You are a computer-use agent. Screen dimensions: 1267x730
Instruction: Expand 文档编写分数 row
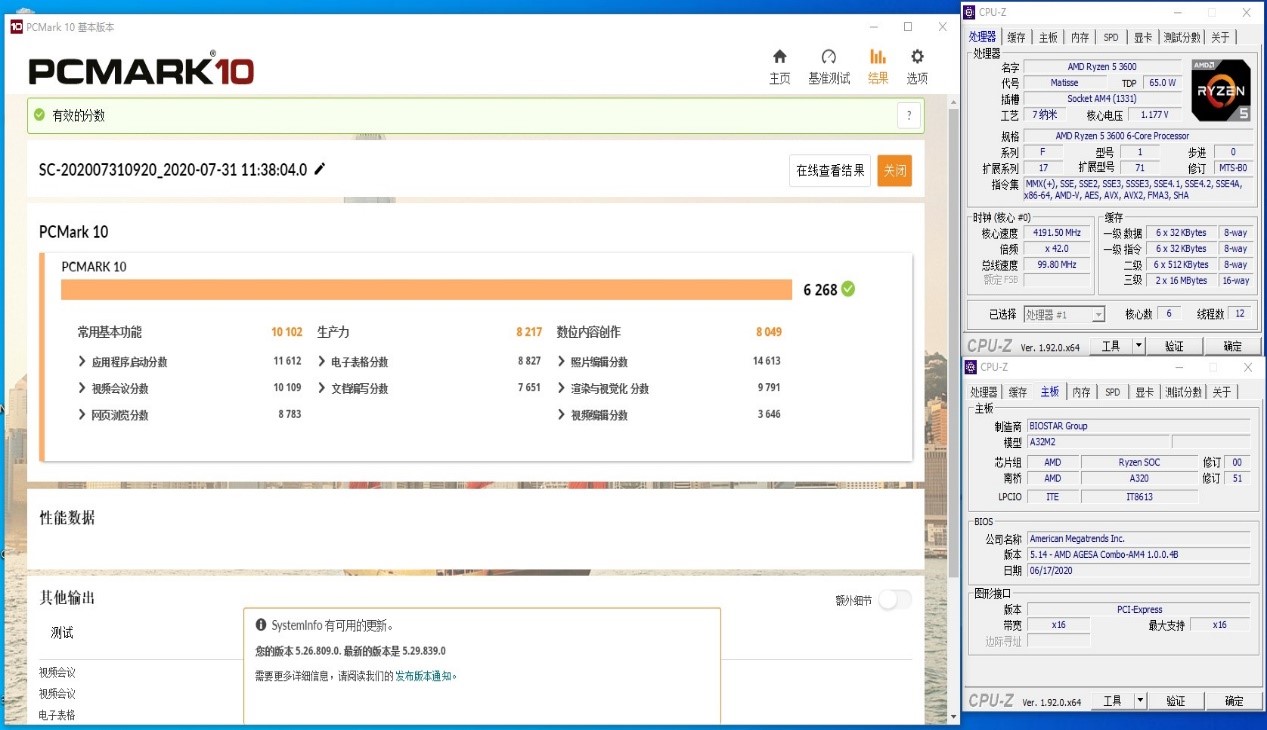point(322,388)
